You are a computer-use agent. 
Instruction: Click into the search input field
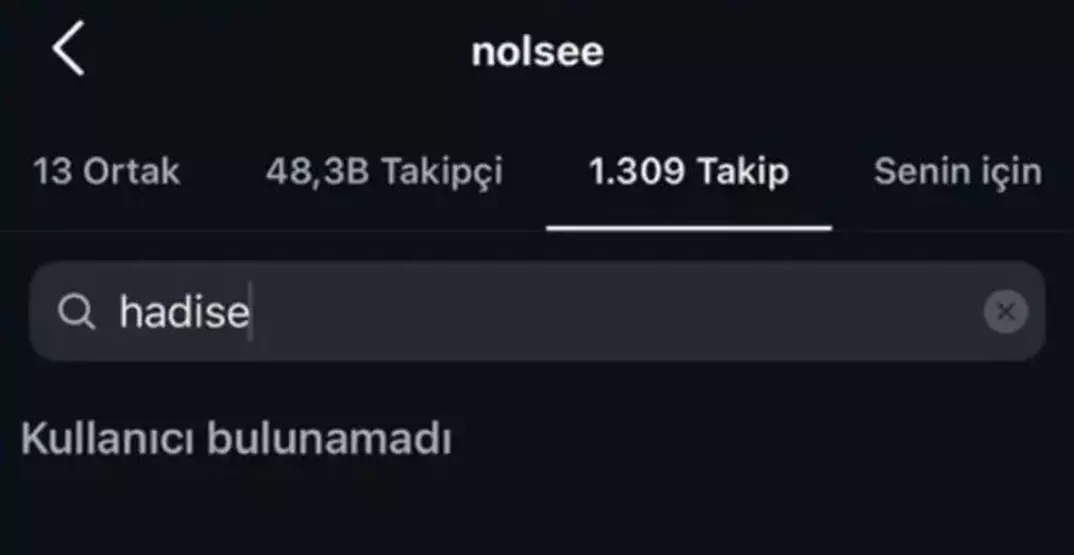600,312
